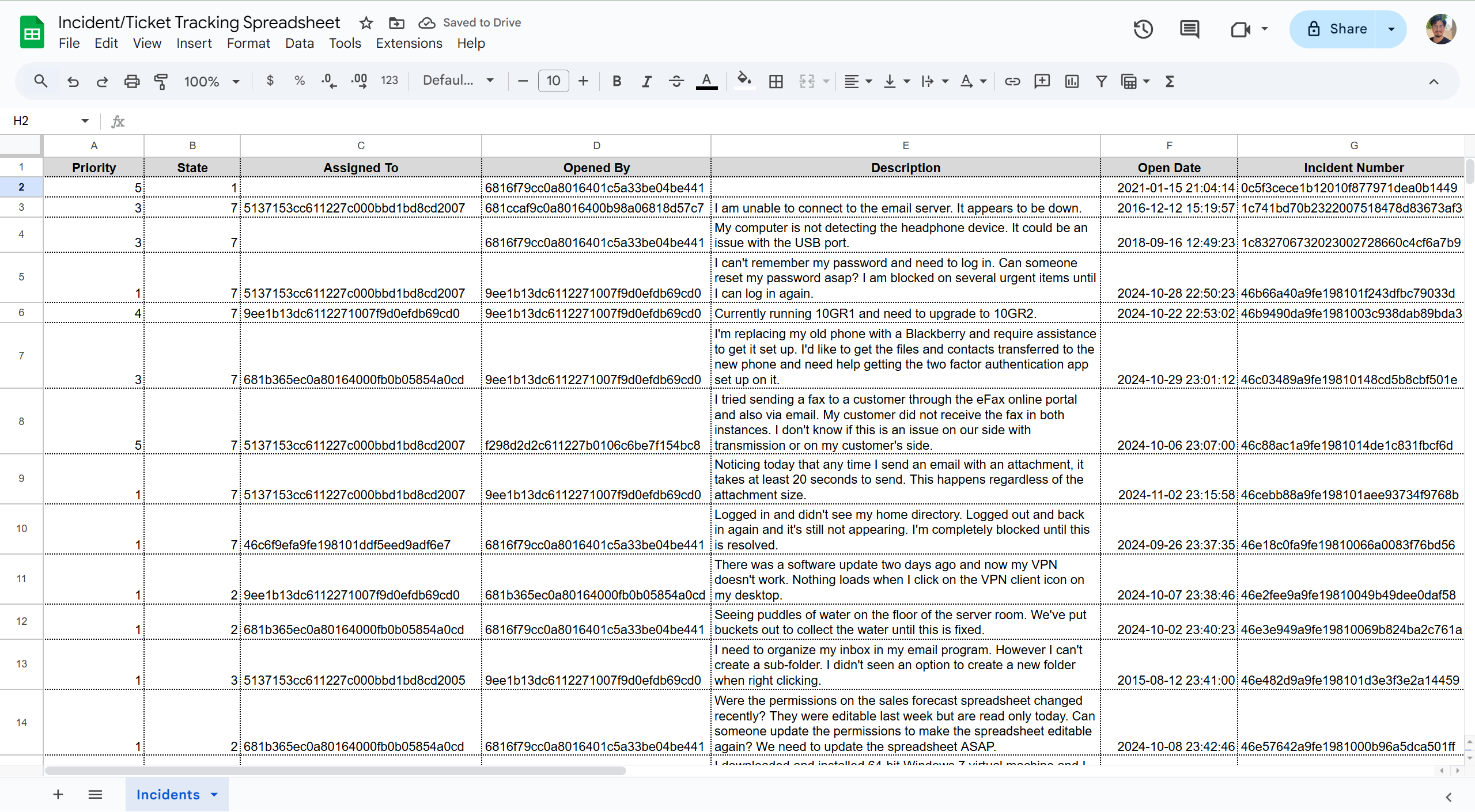Add a new sheet with plus button
Image resolution: width=1475 pixels, height=812 pixels.
(58, 795)
